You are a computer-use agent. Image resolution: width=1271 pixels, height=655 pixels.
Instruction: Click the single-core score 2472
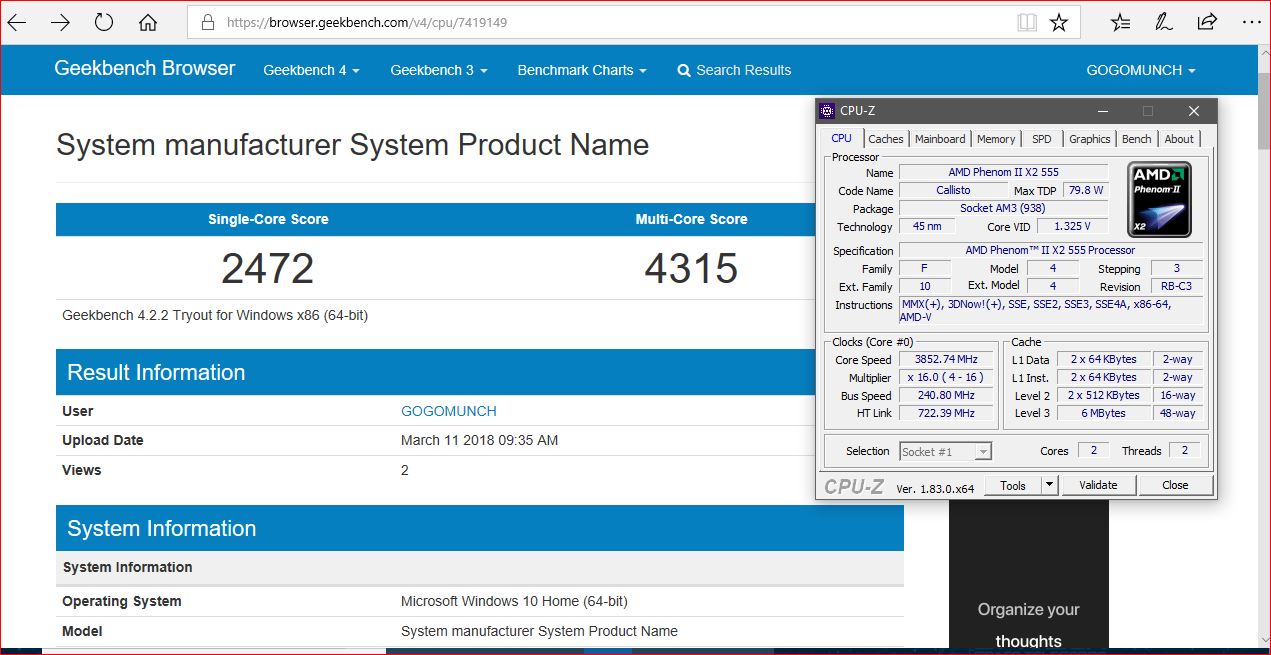[x=267, y=268]
